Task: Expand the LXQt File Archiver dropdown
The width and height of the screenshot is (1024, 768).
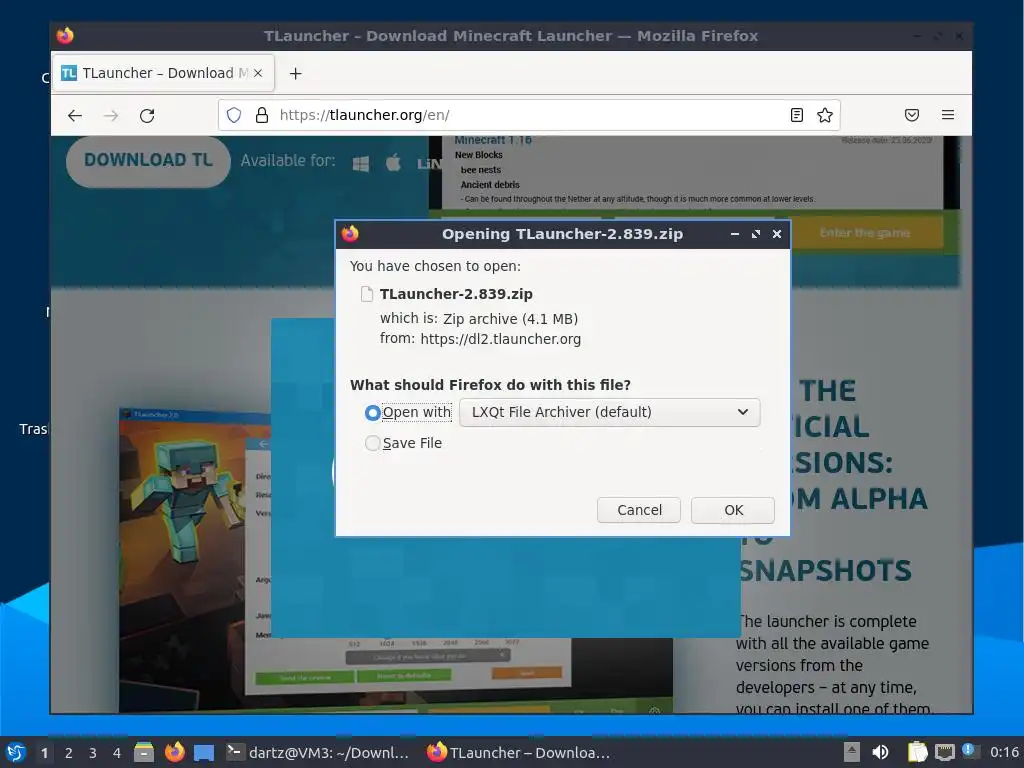Action: 609,413
